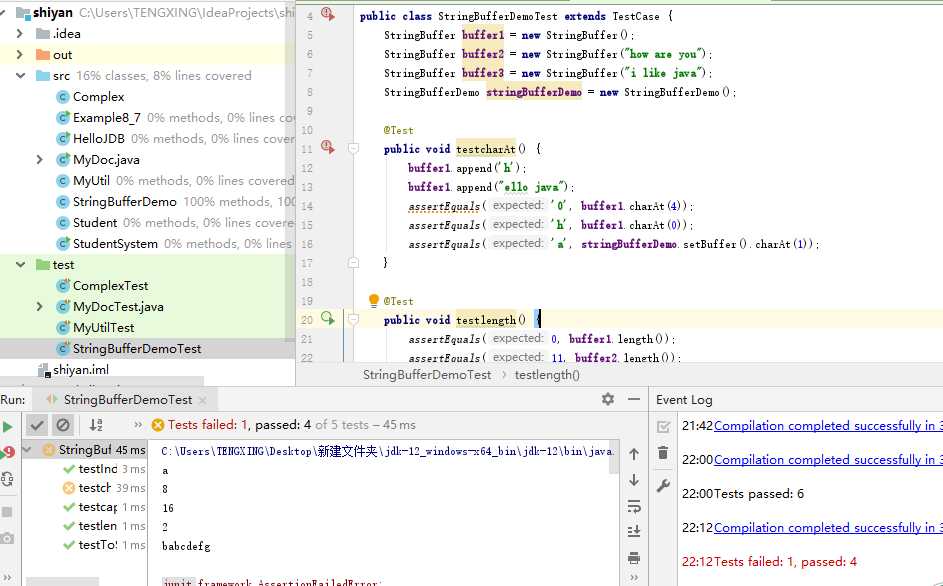Fold testcharAt method at line 11
The height and width of the screenshot is (586, 943).
pos(354,148)
